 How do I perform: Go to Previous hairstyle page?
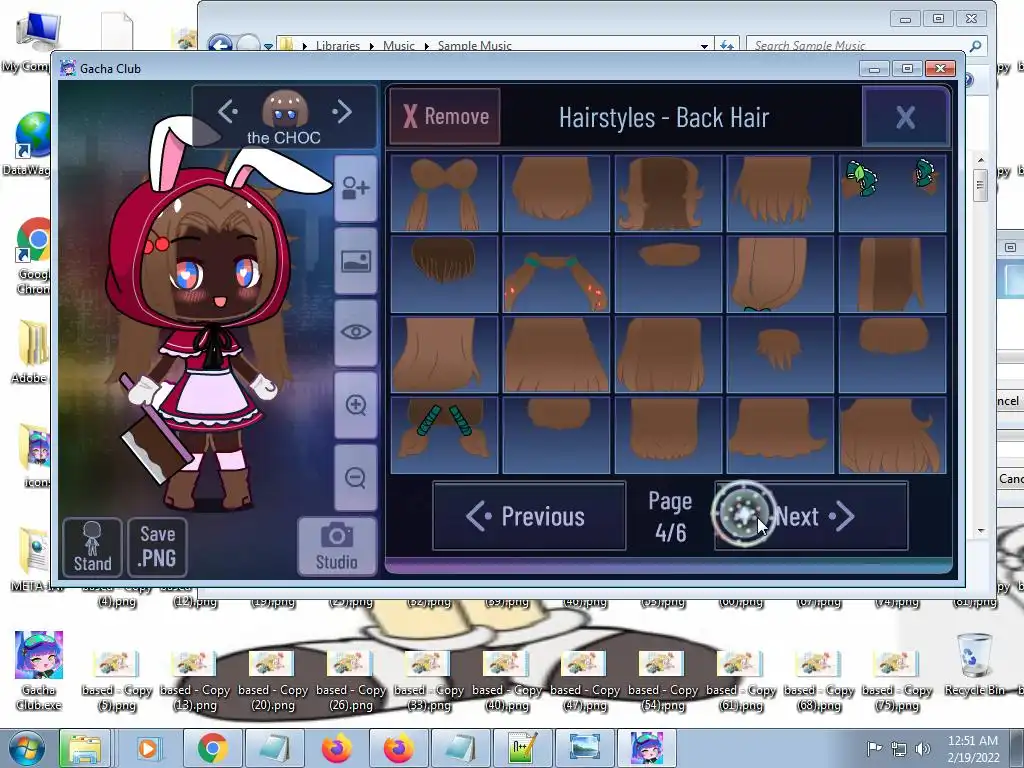pos(529,516)
